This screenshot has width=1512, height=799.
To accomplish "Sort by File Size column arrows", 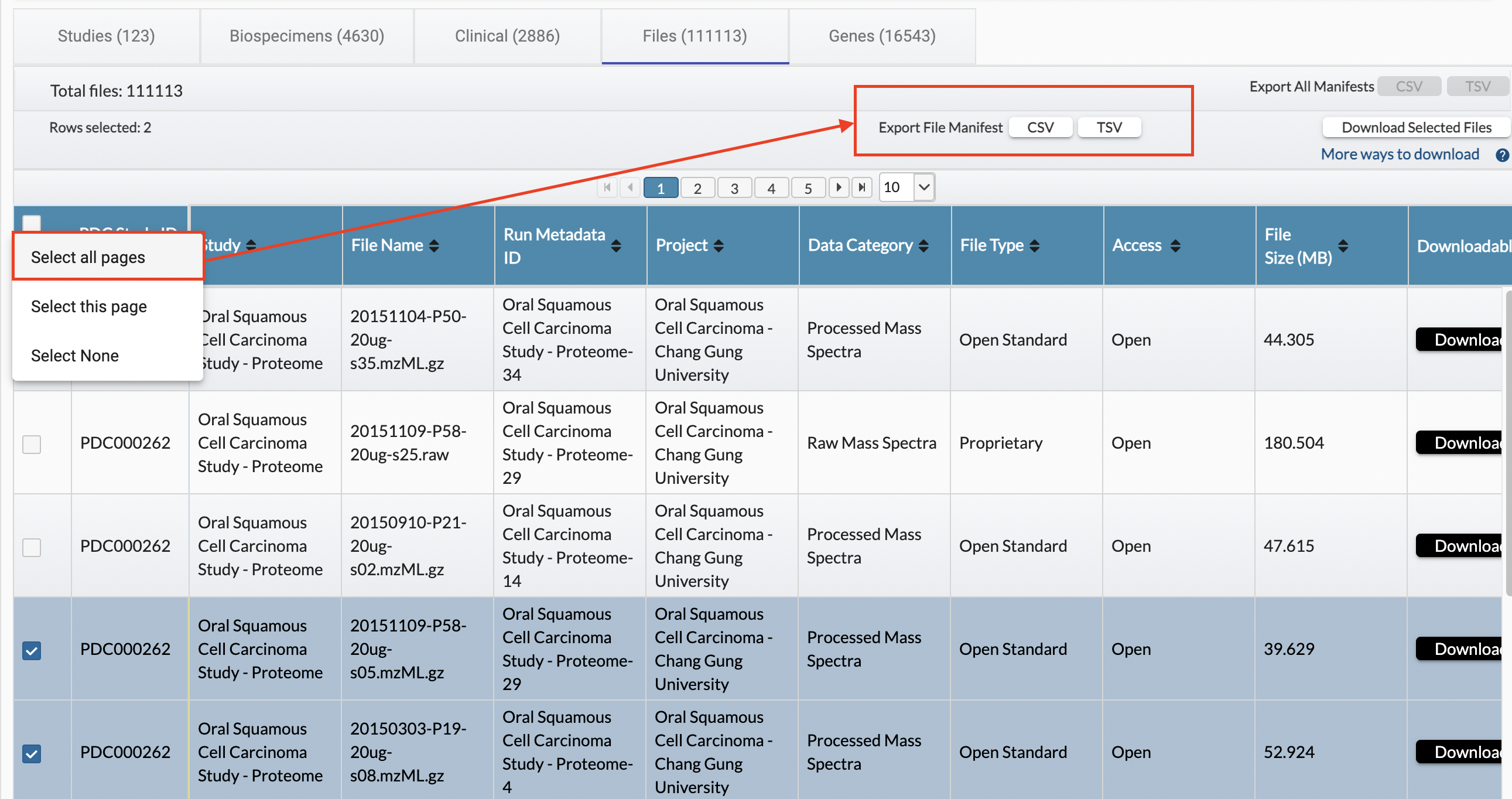I will tap(1342, 245).
